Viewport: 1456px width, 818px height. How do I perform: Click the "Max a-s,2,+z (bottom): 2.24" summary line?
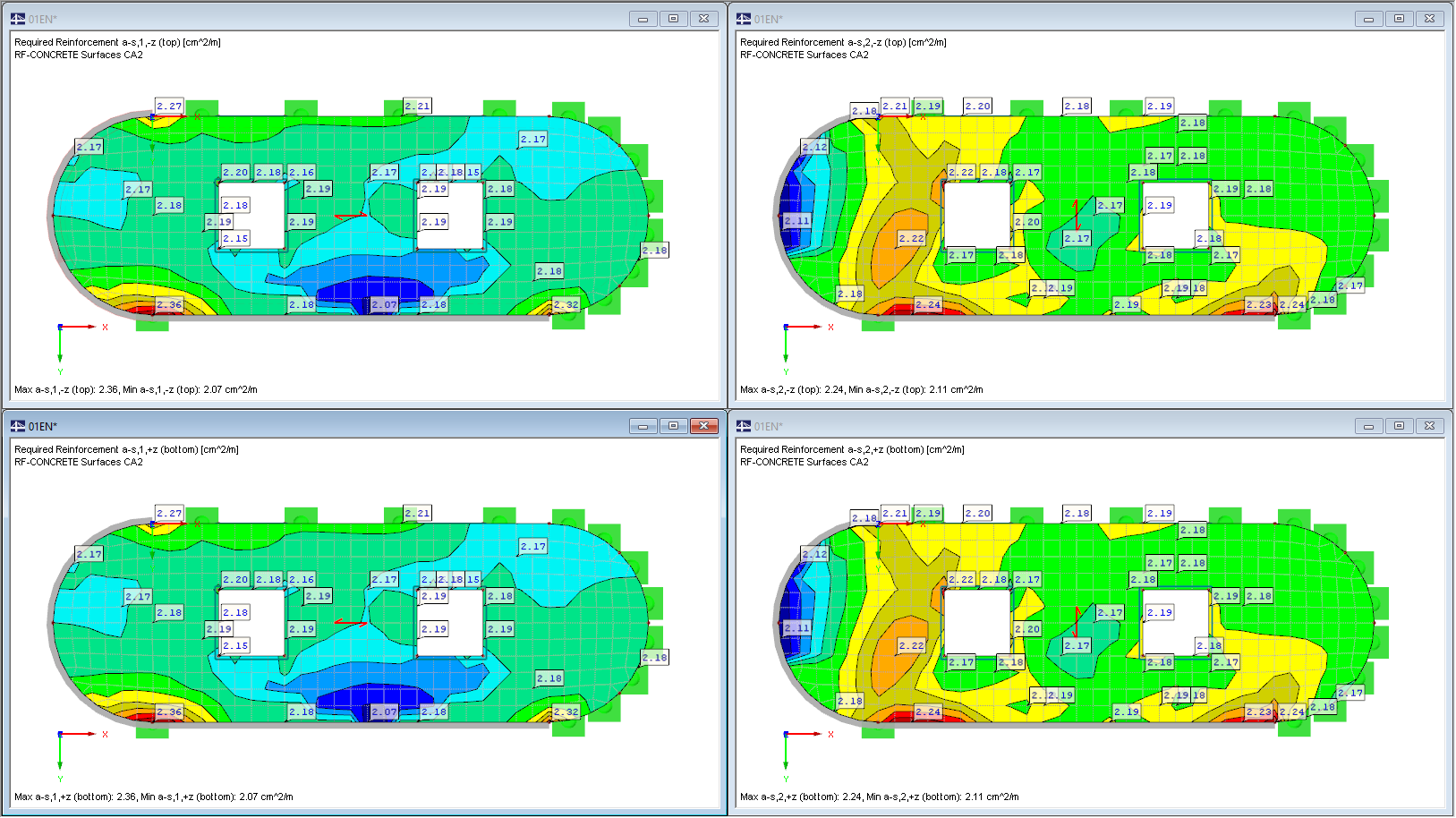point(880,797)
